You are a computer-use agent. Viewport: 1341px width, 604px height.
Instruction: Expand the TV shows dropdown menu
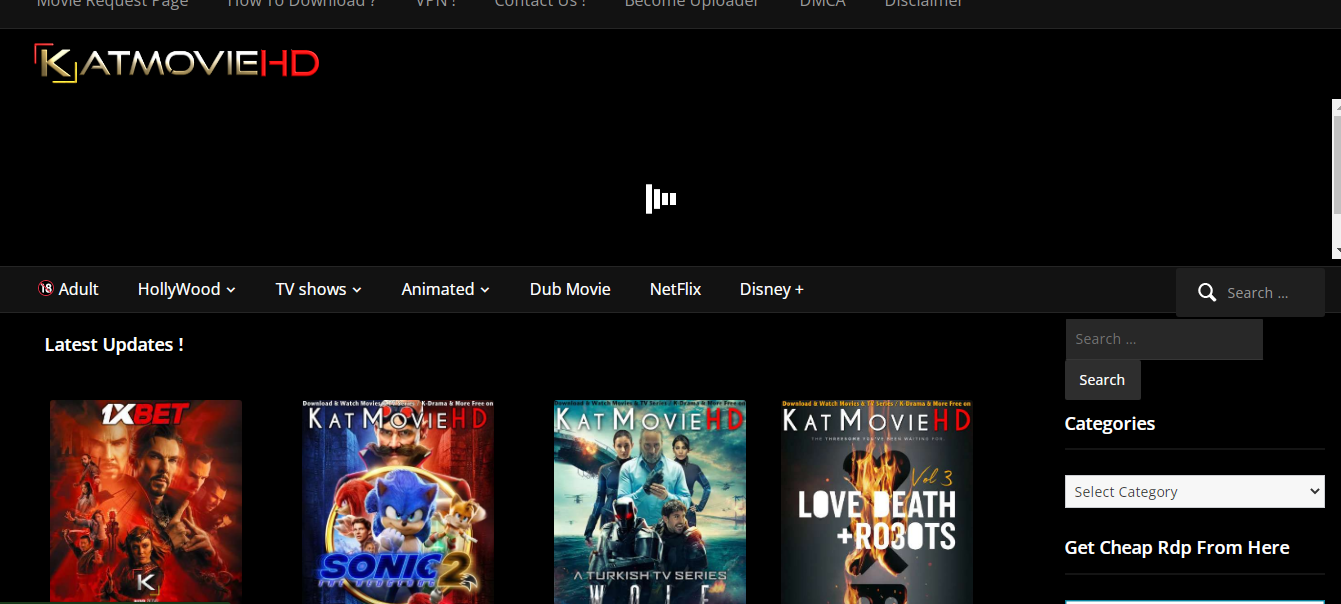tap(319, 289)
